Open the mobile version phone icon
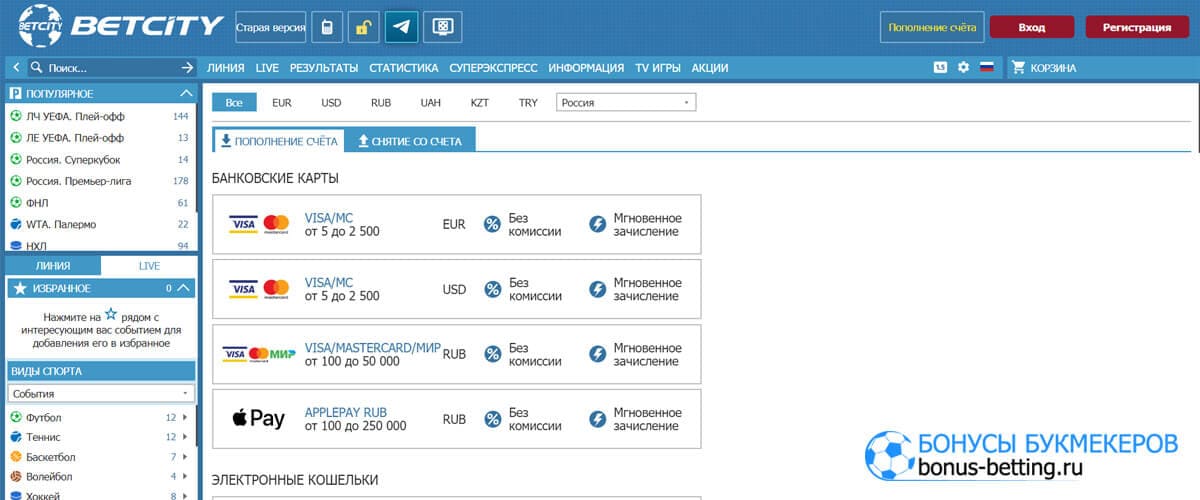This screenshot has width=1200, height=500. [x=325, y=28]
